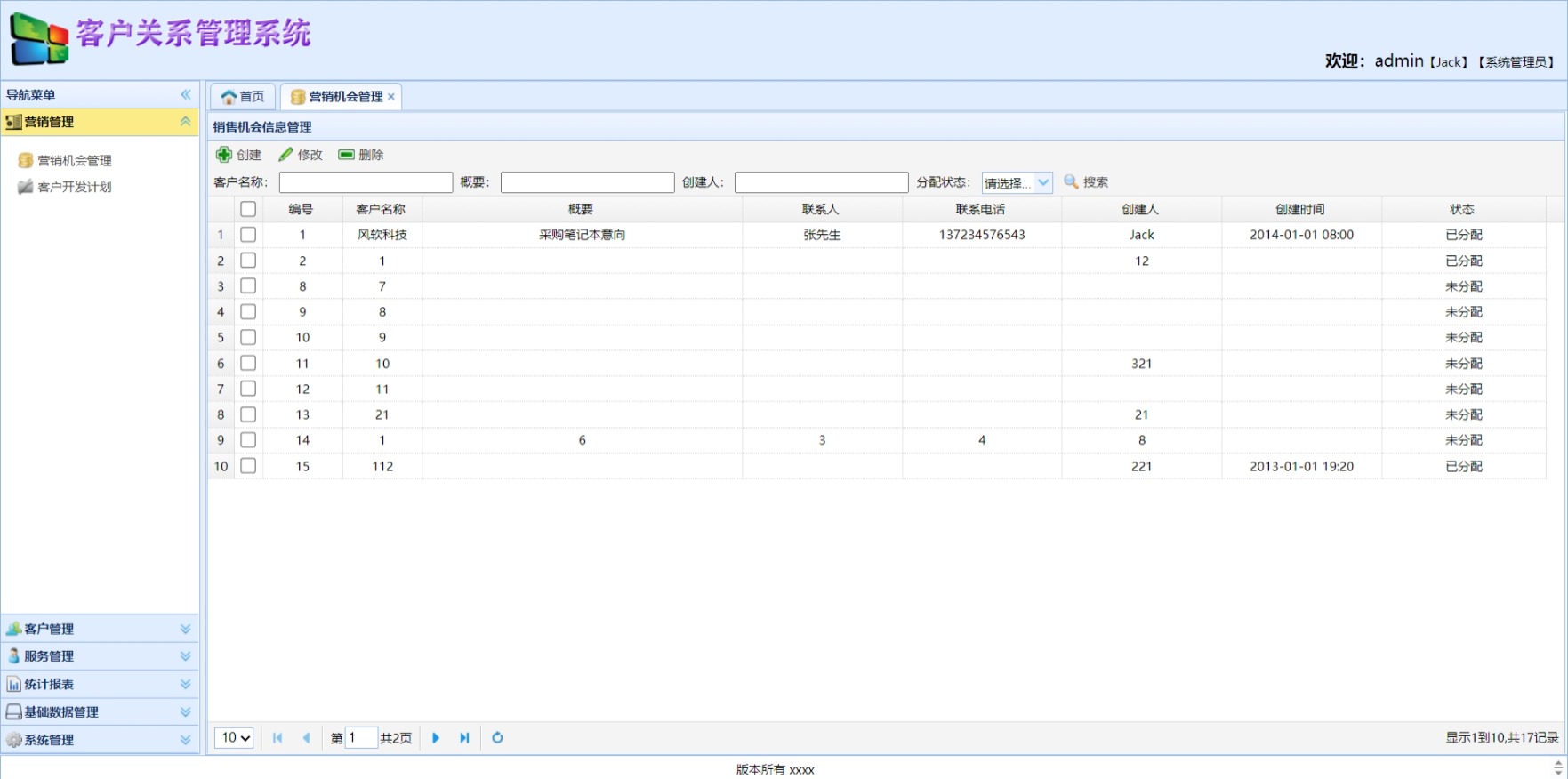
Task: Click the 删除 button label
Action: [371, 155]
